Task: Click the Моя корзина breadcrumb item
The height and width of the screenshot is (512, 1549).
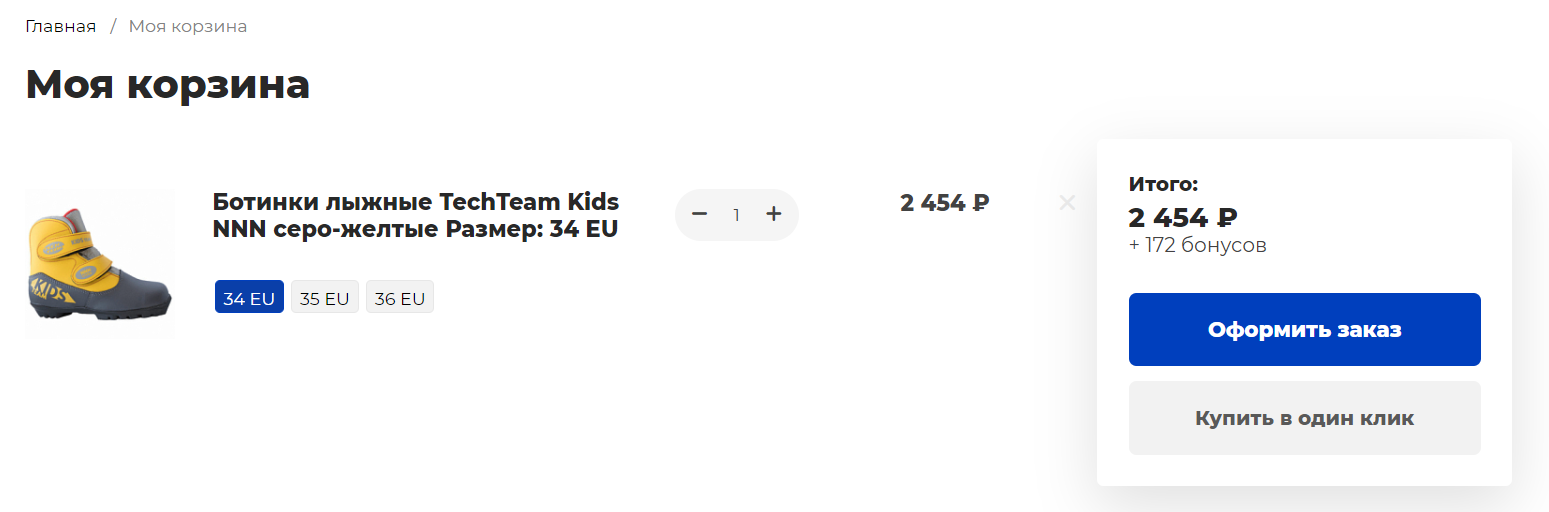Action: pos(188,26)
